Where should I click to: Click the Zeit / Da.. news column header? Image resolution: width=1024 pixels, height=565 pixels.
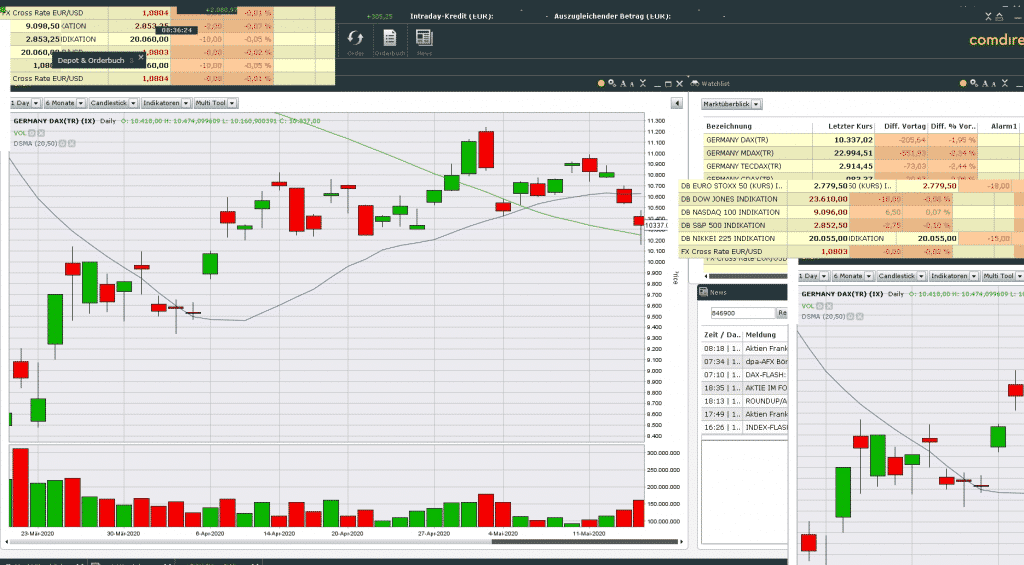tap(722, 334)
